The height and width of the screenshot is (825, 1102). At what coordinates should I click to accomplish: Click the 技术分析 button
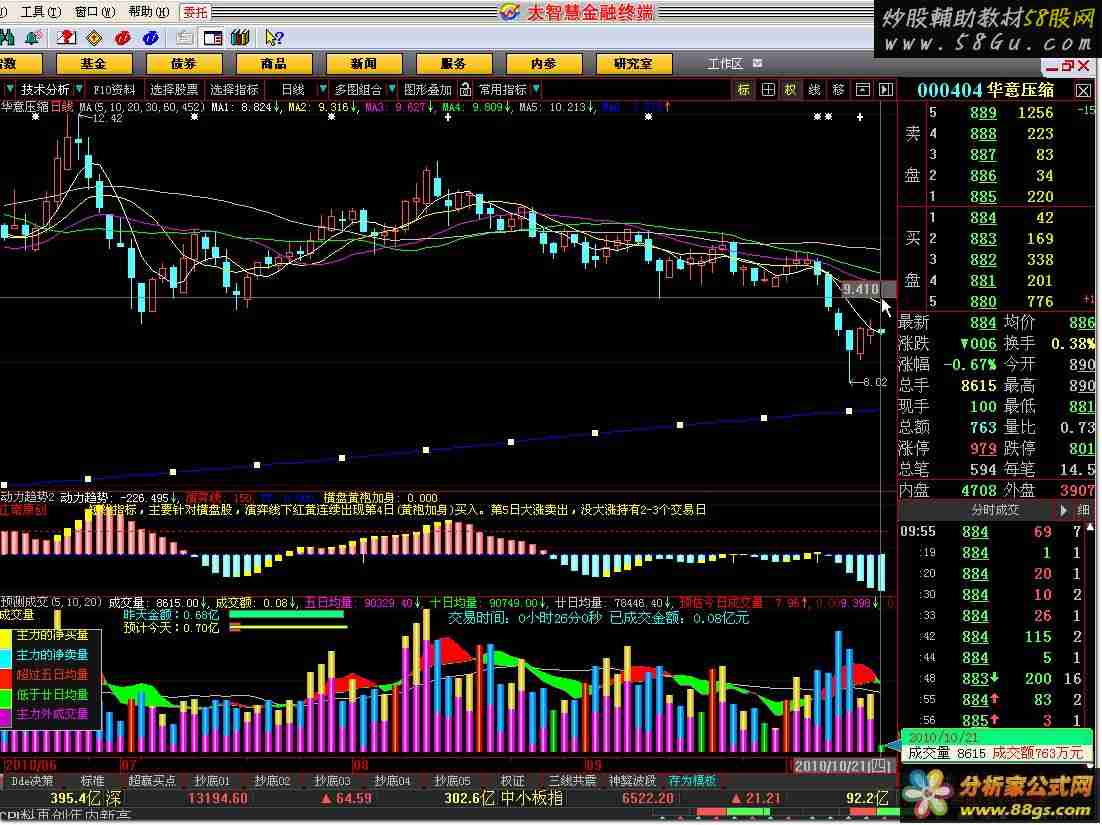pos(44,89)
